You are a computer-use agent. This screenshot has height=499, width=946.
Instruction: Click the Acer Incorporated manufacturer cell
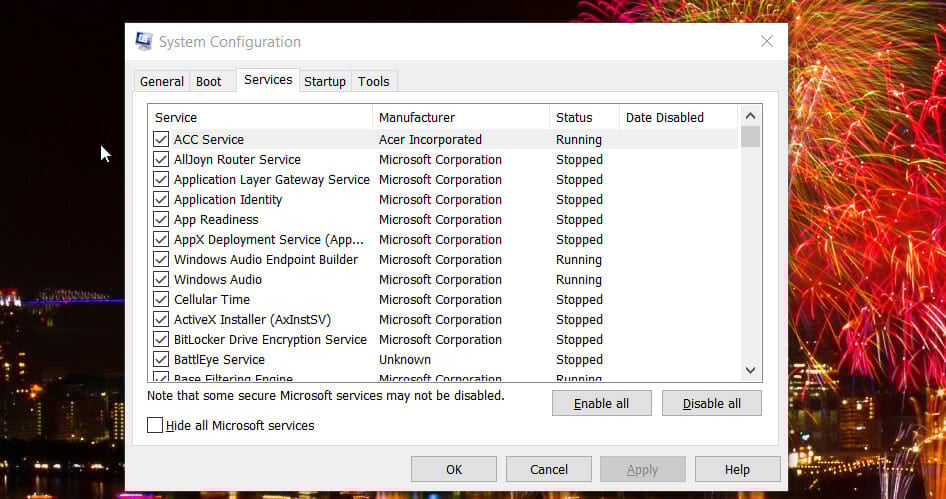(430, 139)
